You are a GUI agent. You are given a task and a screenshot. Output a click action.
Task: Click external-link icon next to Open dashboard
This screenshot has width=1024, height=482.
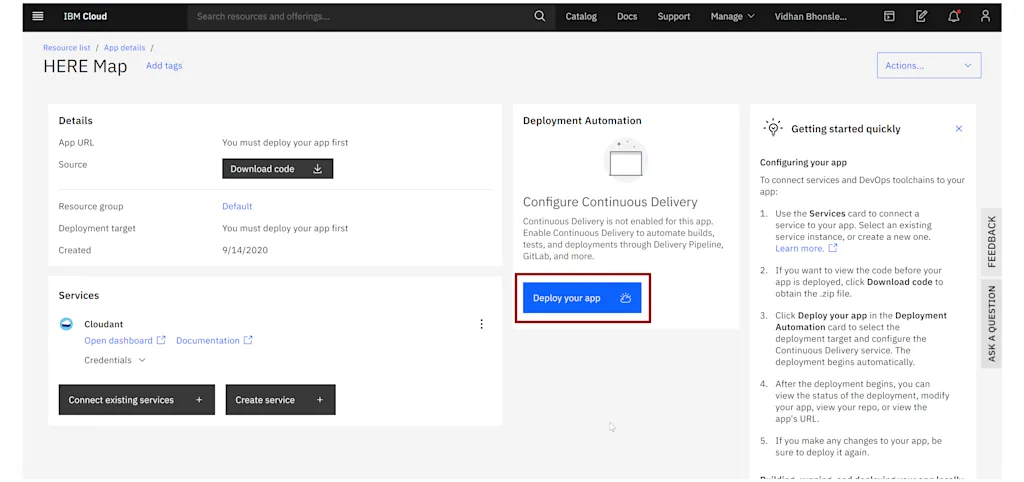point(161,340)
